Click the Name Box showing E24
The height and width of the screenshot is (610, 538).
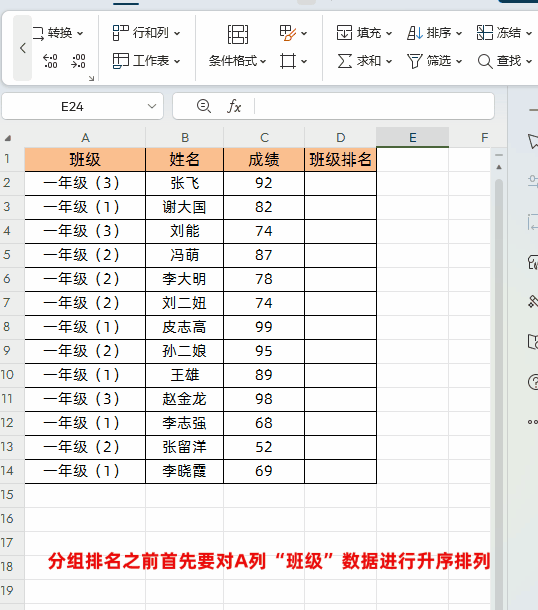(x=72, y=107)
